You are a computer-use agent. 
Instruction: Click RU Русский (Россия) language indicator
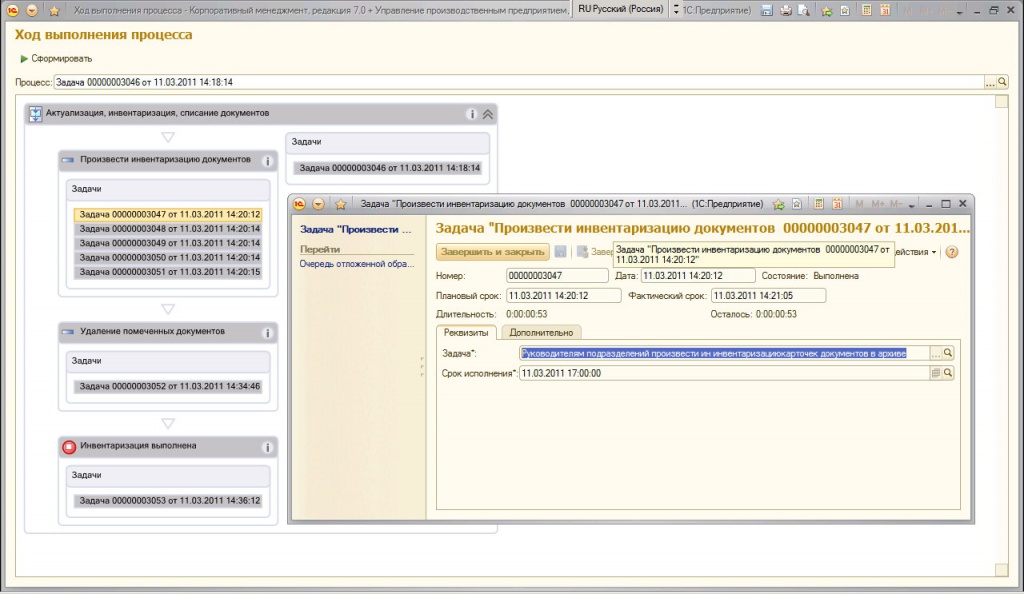pos(620,9)
